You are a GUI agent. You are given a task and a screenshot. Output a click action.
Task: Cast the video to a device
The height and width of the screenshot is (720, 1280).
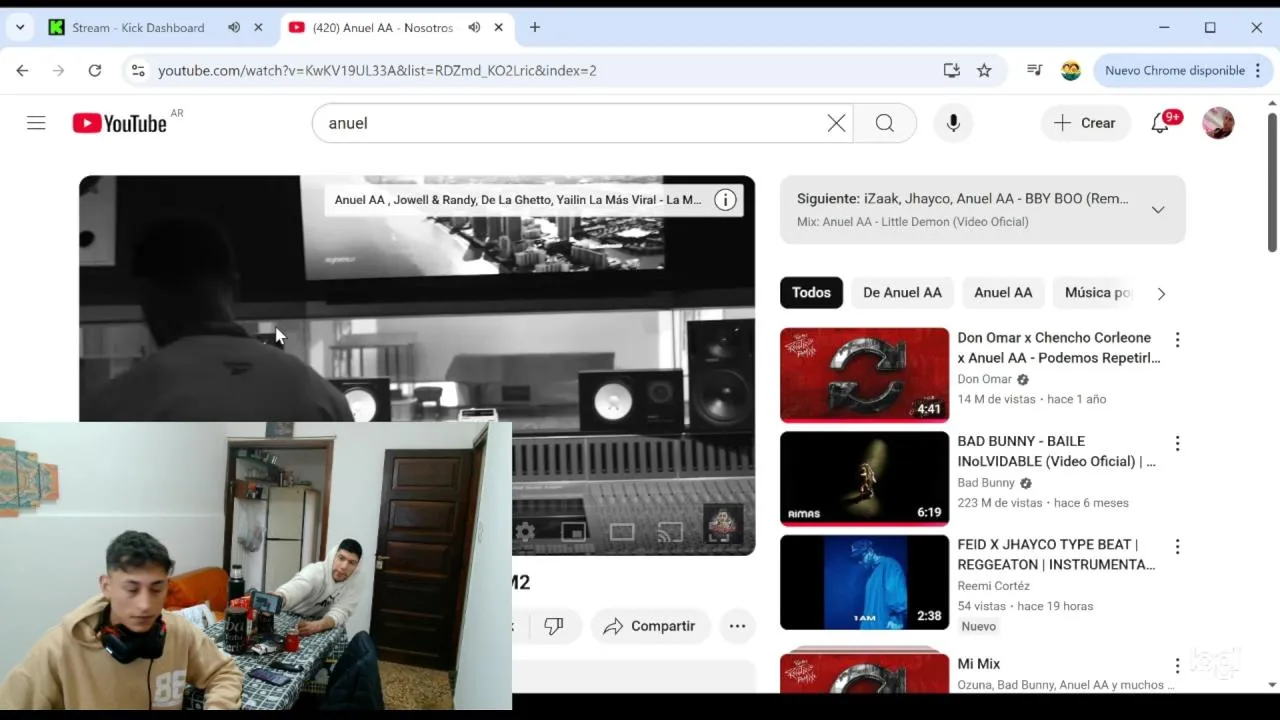(x=670, y=532)
